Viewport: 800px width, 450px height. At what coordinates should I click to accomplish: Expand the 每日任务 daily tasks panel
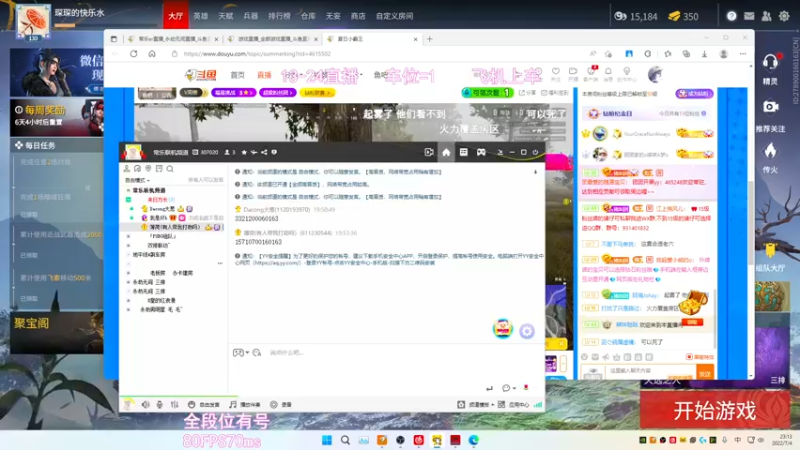(x=57, y=145)
